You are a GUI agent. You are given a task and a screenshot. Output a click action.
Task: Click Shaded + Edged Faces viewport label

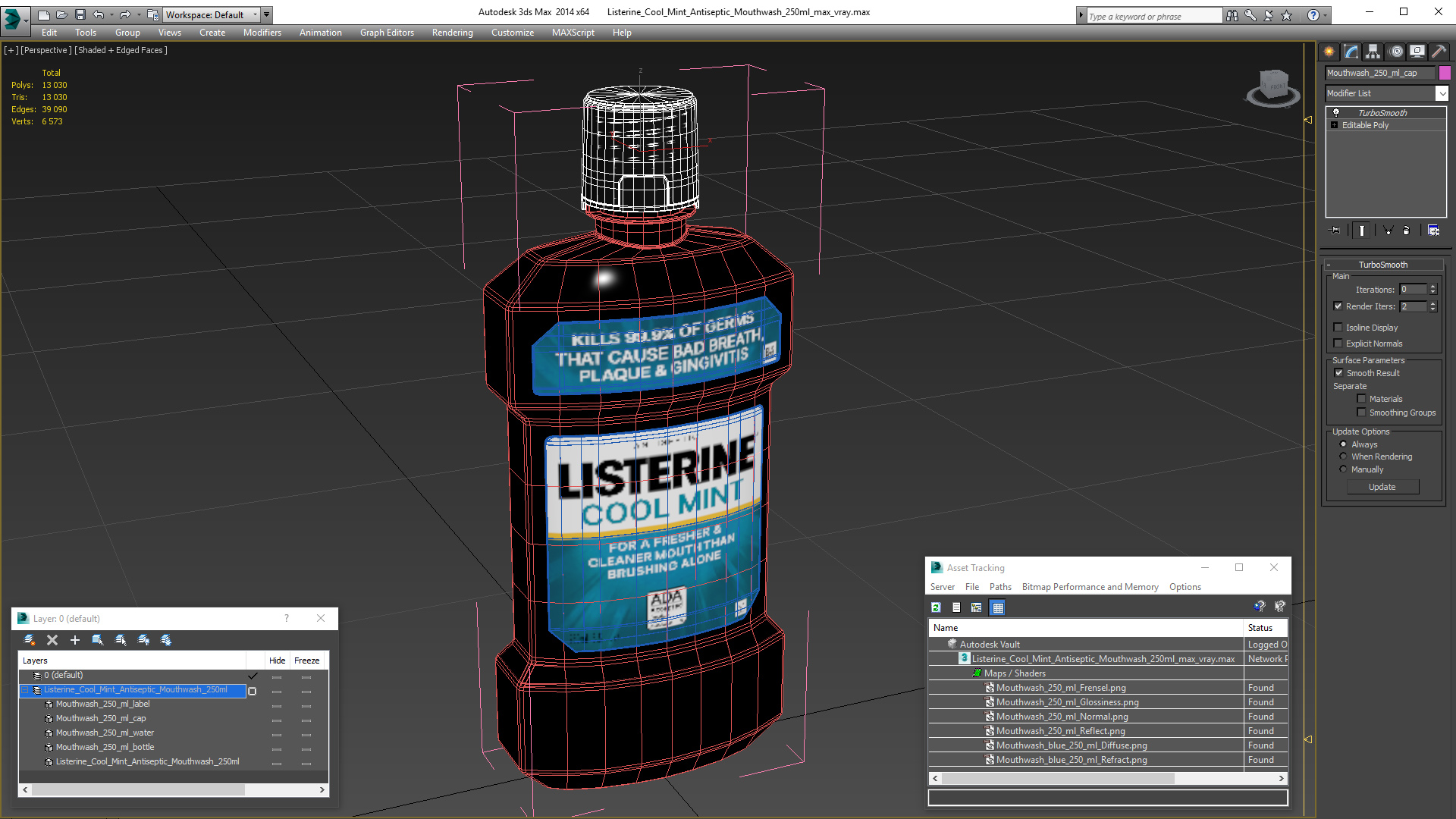click(121, 50)
